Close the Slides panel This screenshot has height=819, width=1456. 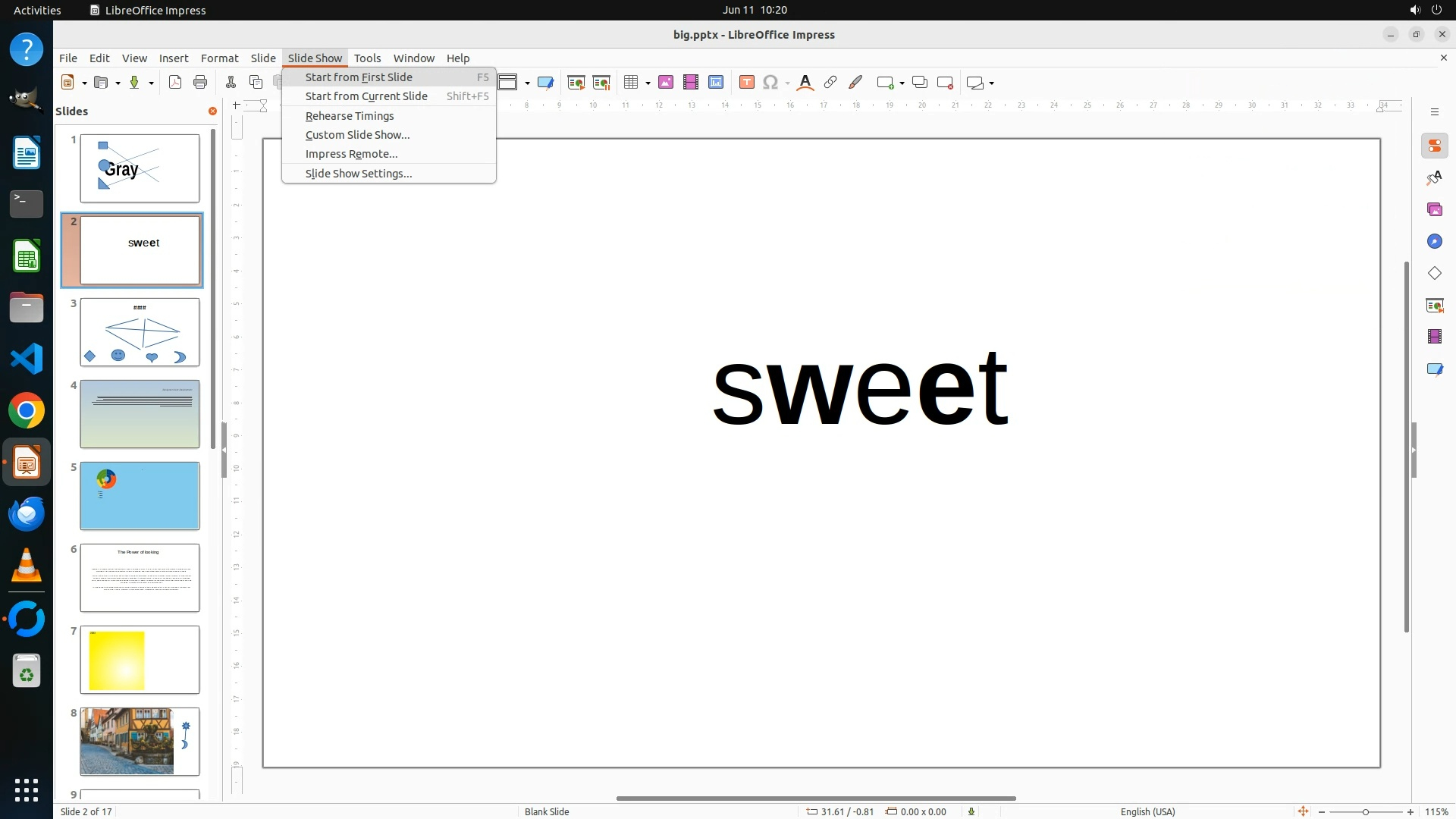pyautogui.click(x=212, y=111)
